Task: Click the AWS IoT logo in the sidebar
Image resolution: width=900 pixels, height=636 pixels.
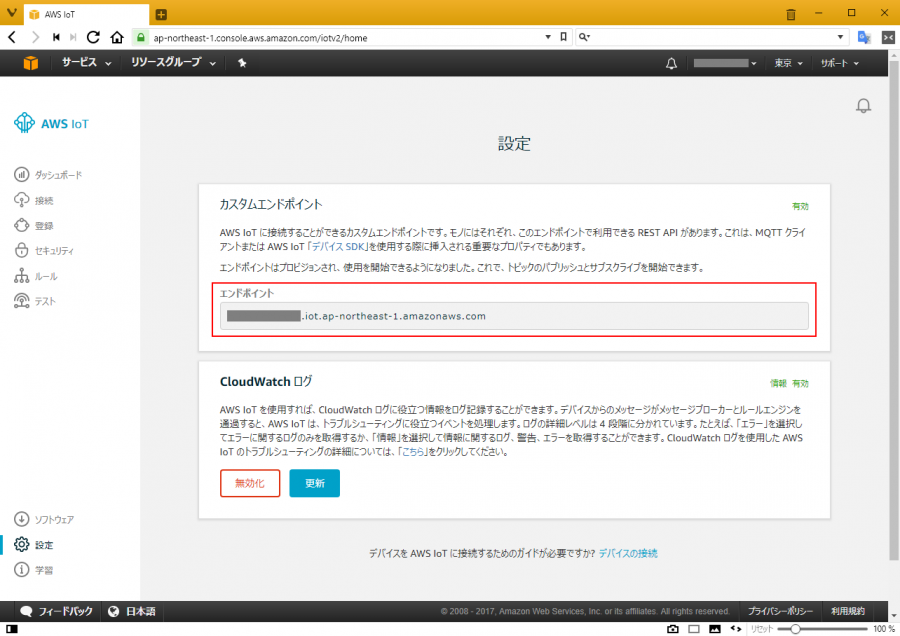Action: click(52, 123)
